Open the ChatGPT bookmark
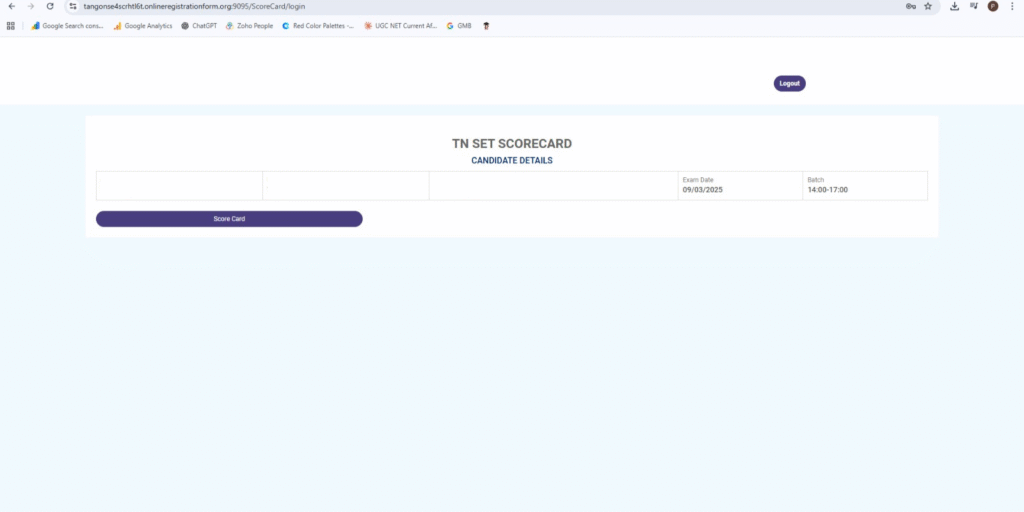 [199, 26]
